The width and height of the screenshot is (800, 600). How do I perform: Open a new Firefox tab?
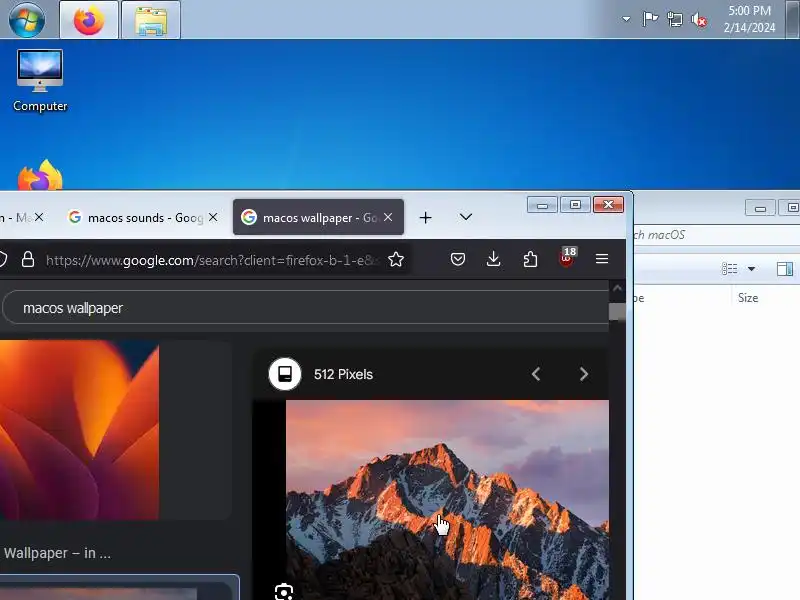tap(426, 218)
